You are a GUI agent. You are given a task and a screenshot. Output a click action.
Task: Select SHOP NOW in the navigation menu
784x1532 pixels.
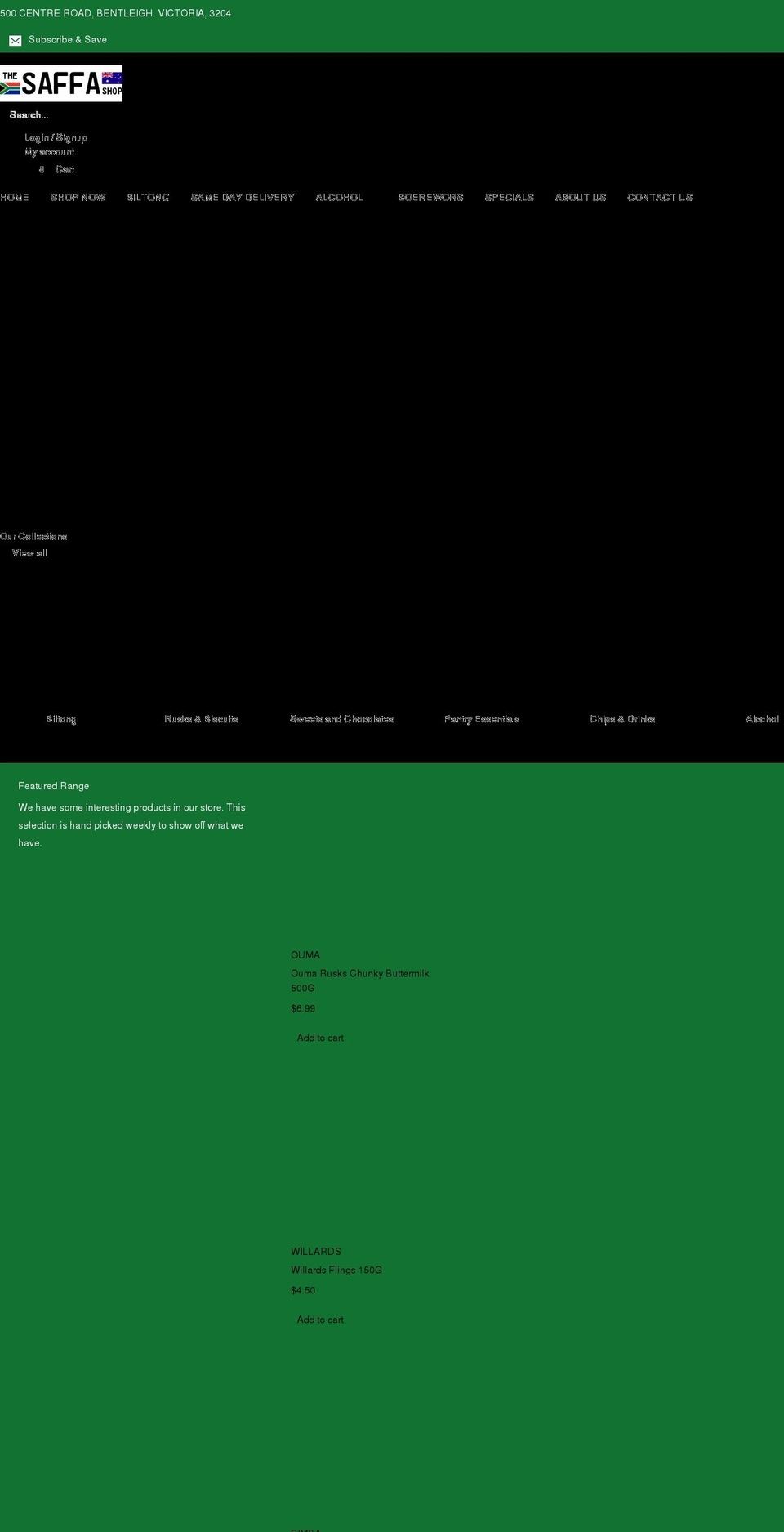tap(78, 198)
